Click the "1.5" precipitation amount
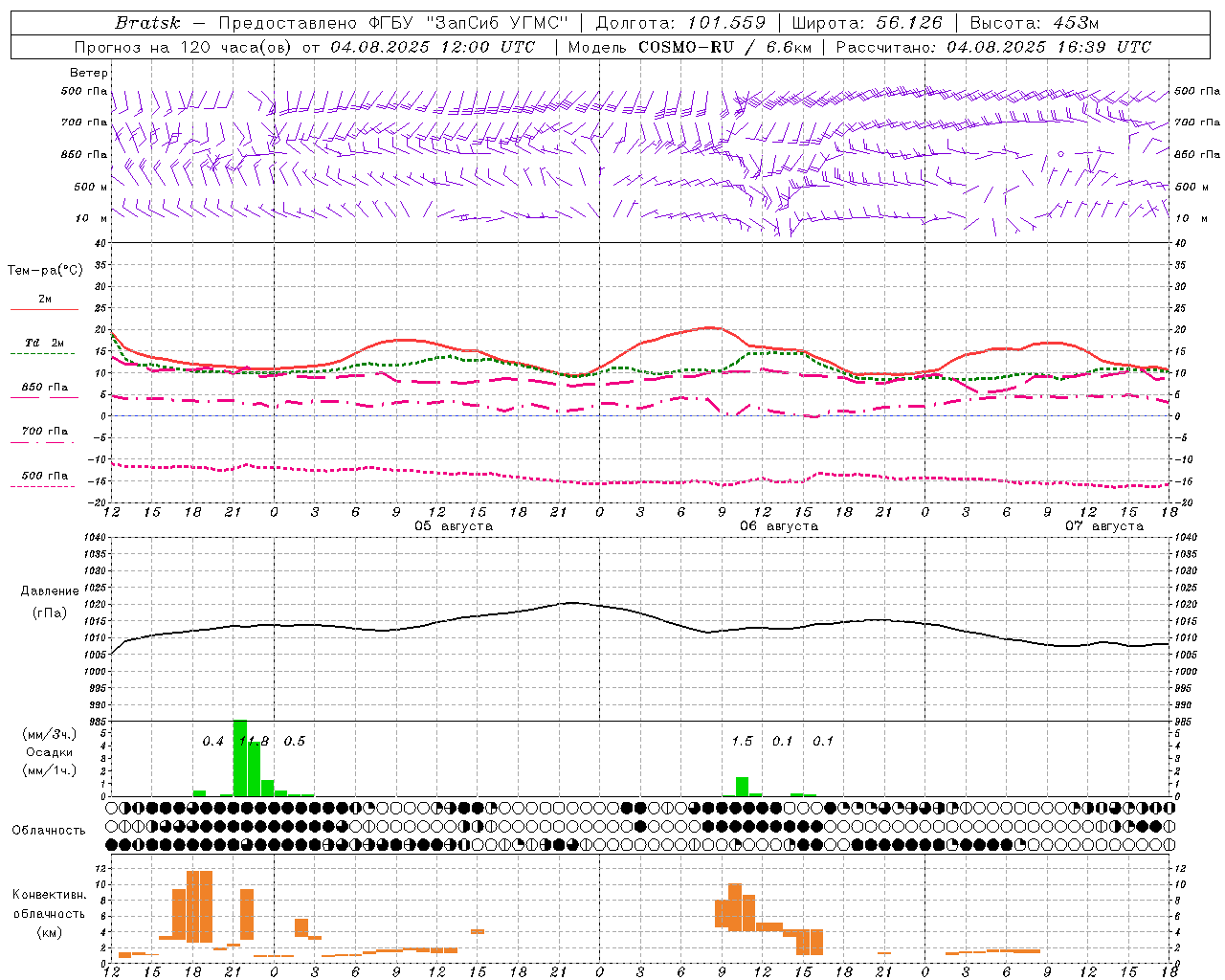 742,742
